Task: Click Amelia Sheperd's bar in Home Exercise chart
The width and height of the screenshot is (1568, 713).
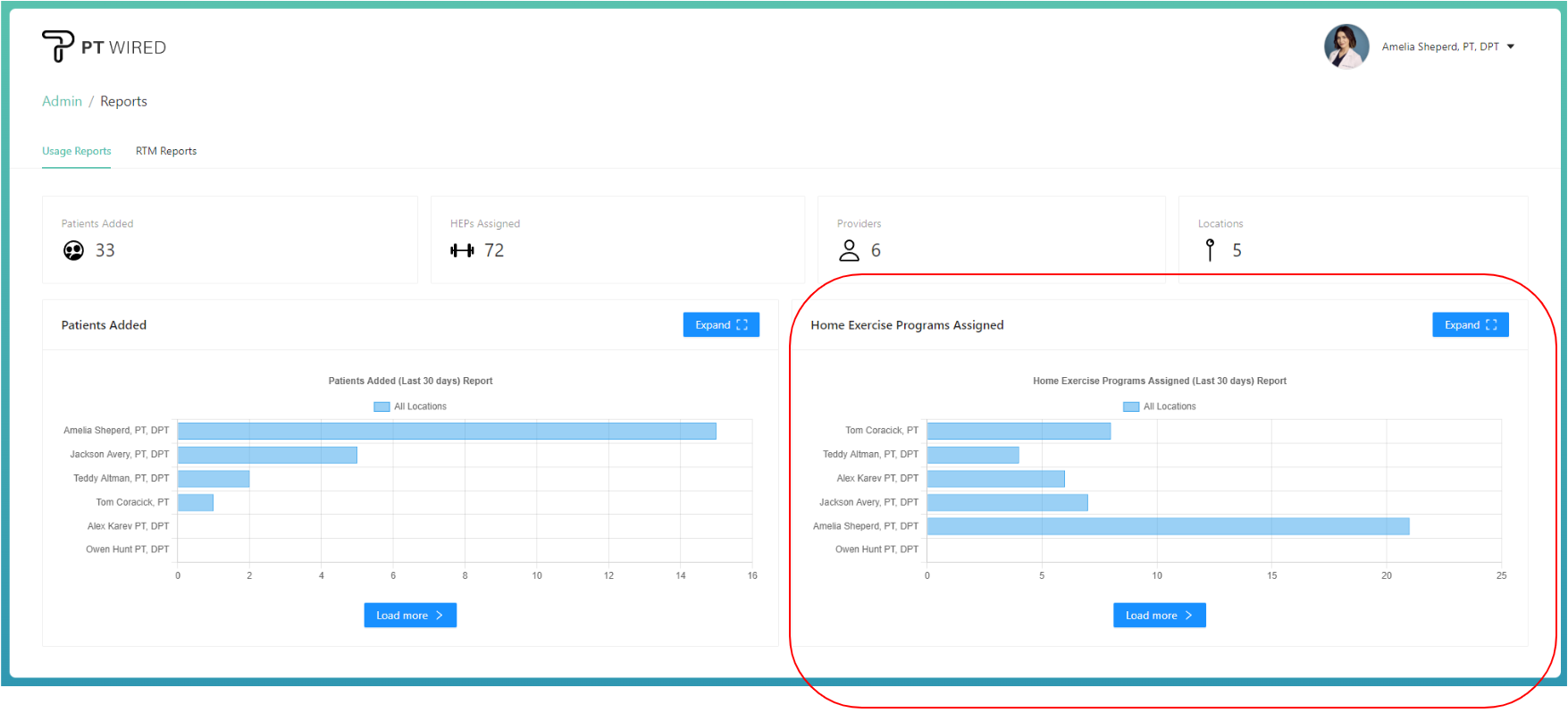Action: (x=1168, y=526)
